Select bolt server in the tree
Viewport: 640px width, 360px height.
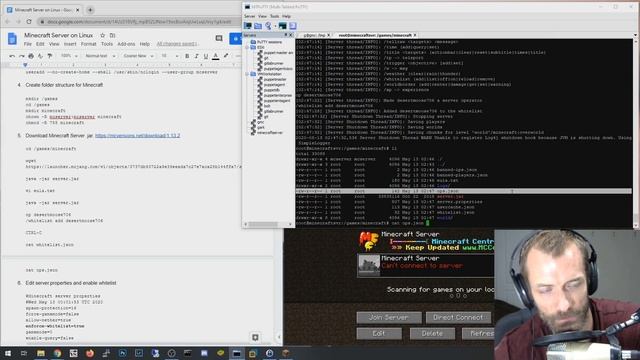[267, 106]
